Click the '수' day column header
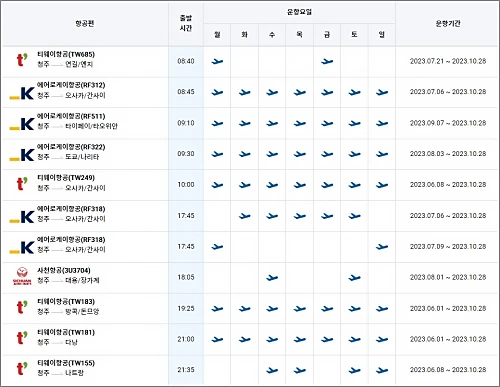 pyautogui.click(x=272, y=34)
